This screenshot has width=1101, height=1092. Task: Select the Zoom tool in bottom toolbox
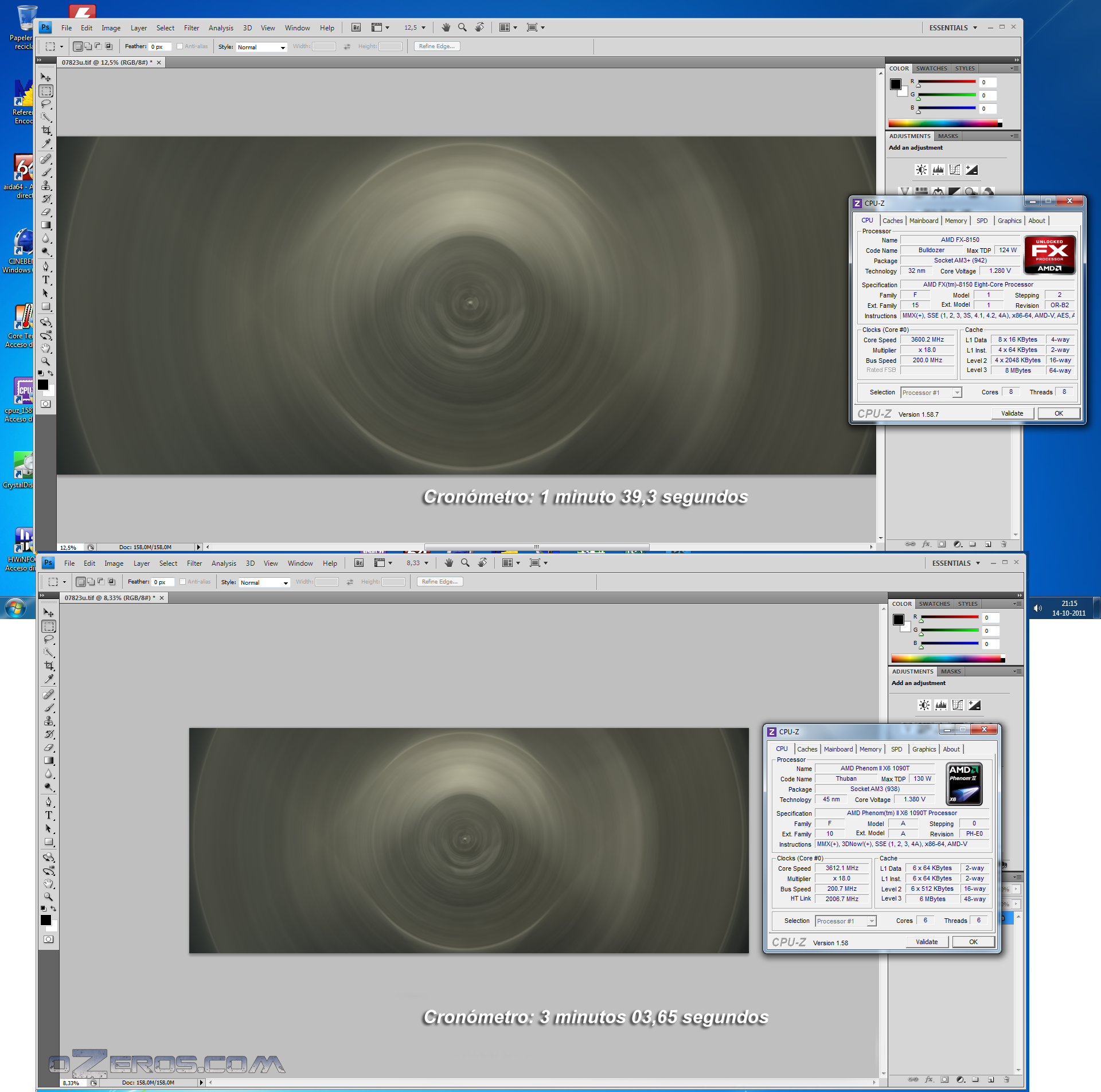pos(49,897)
